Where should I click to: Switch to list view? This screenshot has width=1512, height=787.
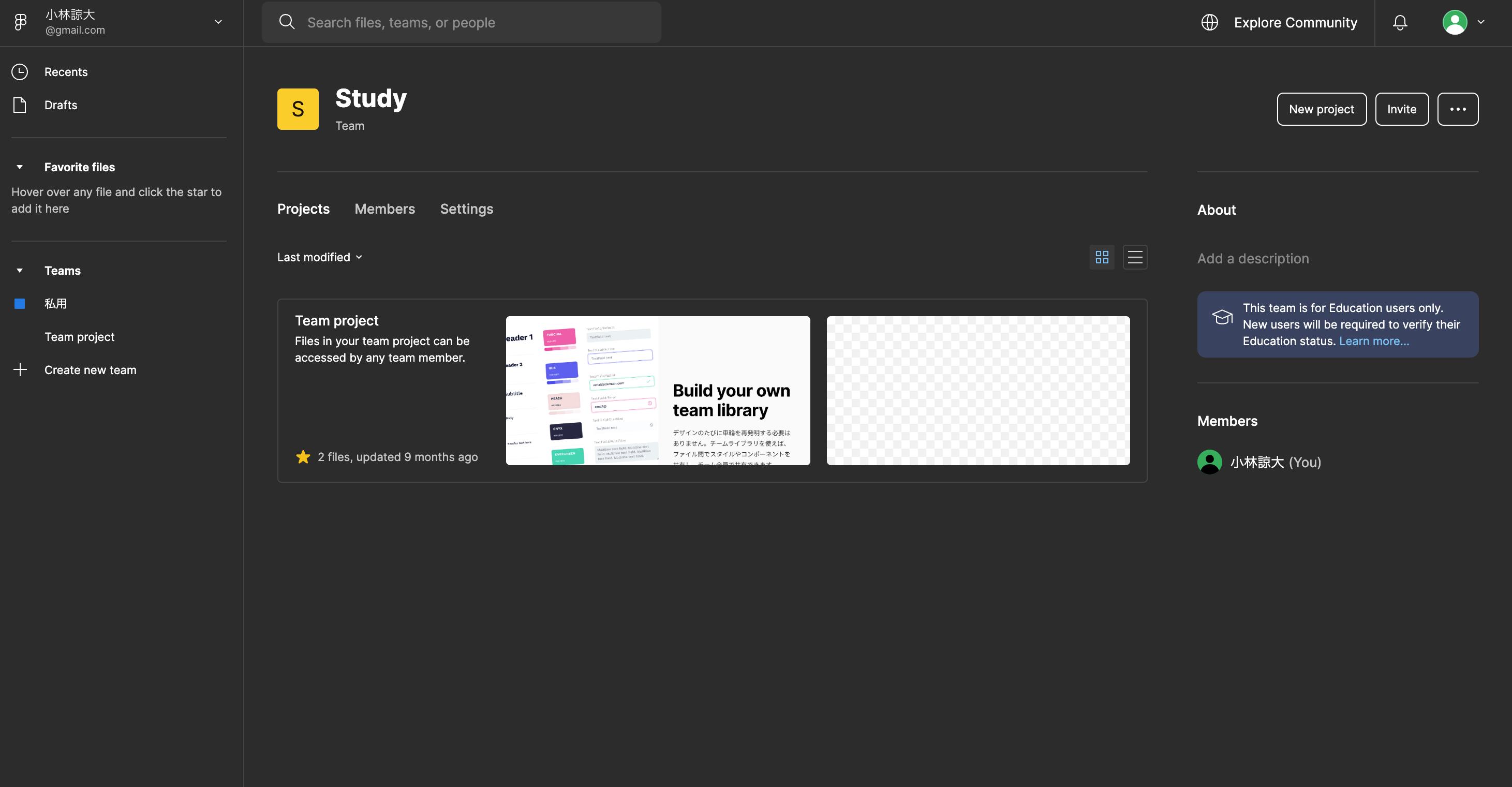click(1135, 257)
